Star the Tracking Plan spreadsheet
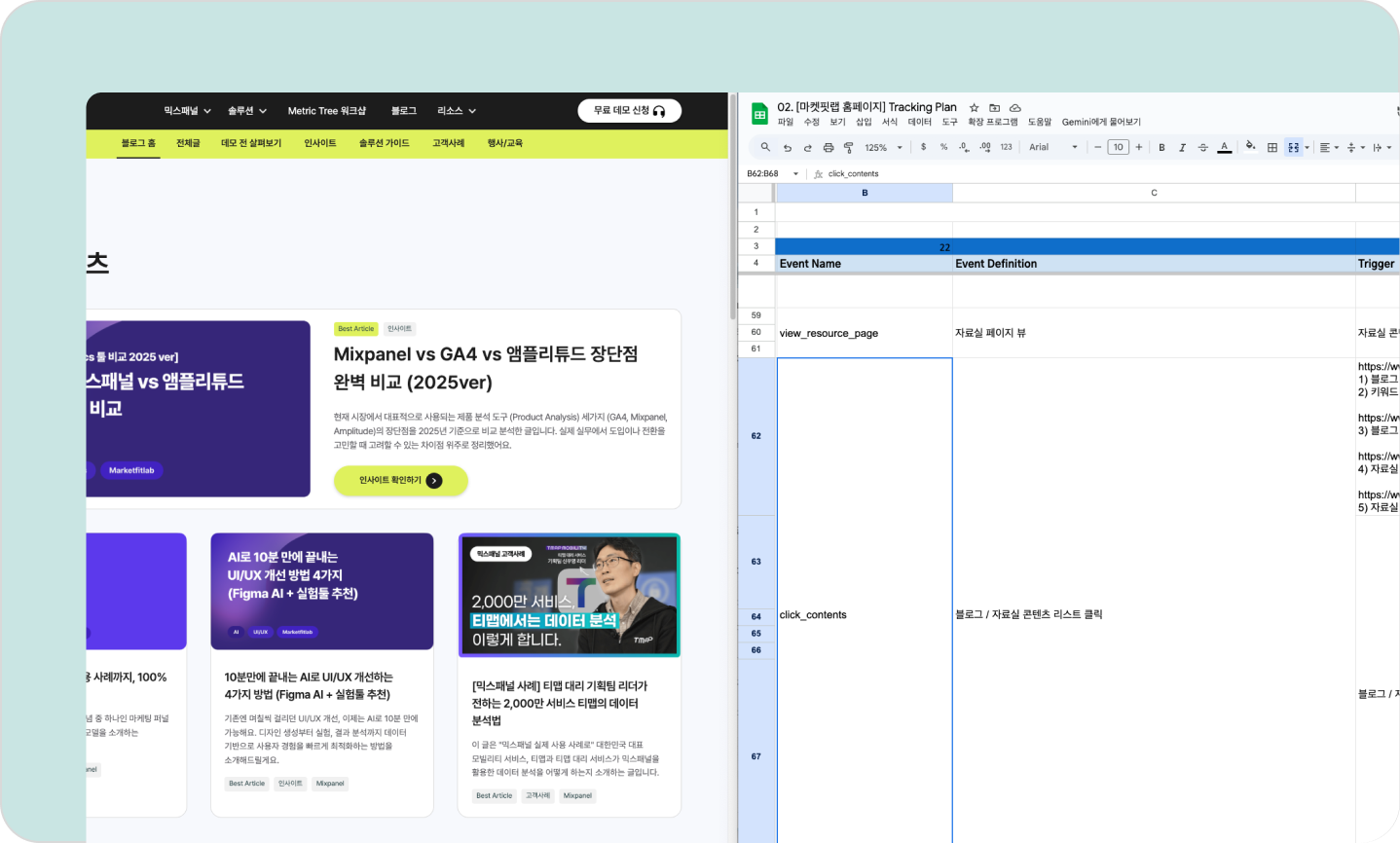The image size is (1400, 843). pos(974,108)
